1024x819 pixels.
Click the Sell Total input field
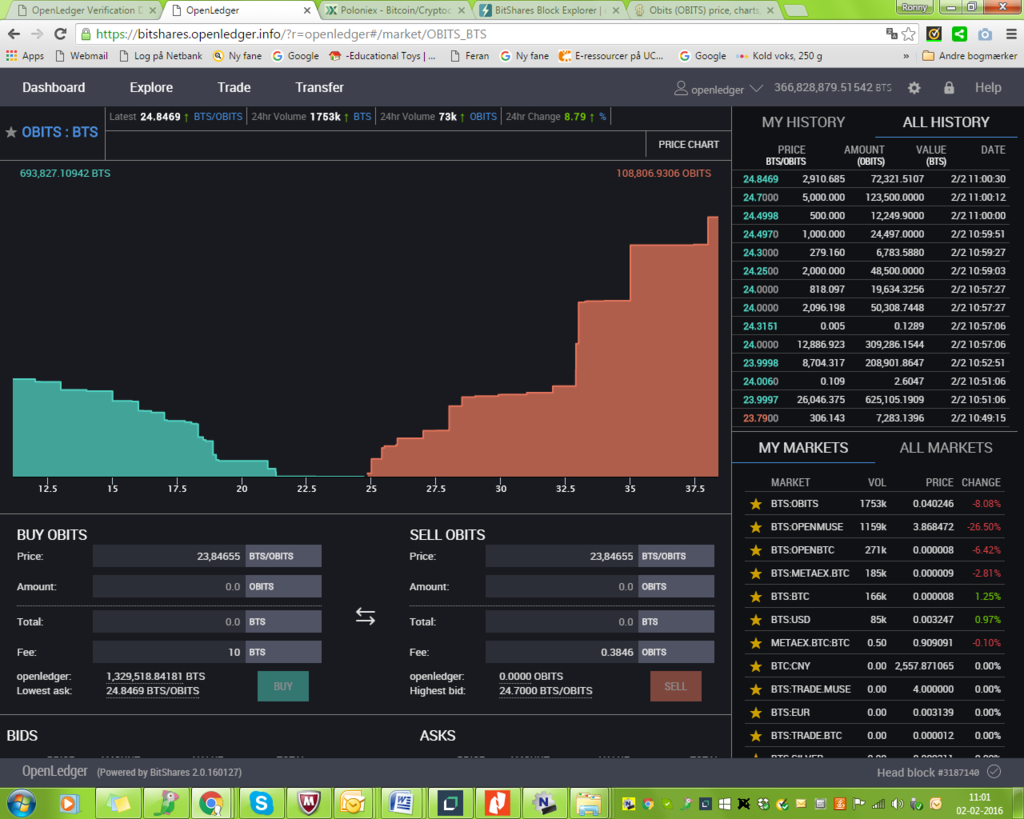tap(562, 622)
